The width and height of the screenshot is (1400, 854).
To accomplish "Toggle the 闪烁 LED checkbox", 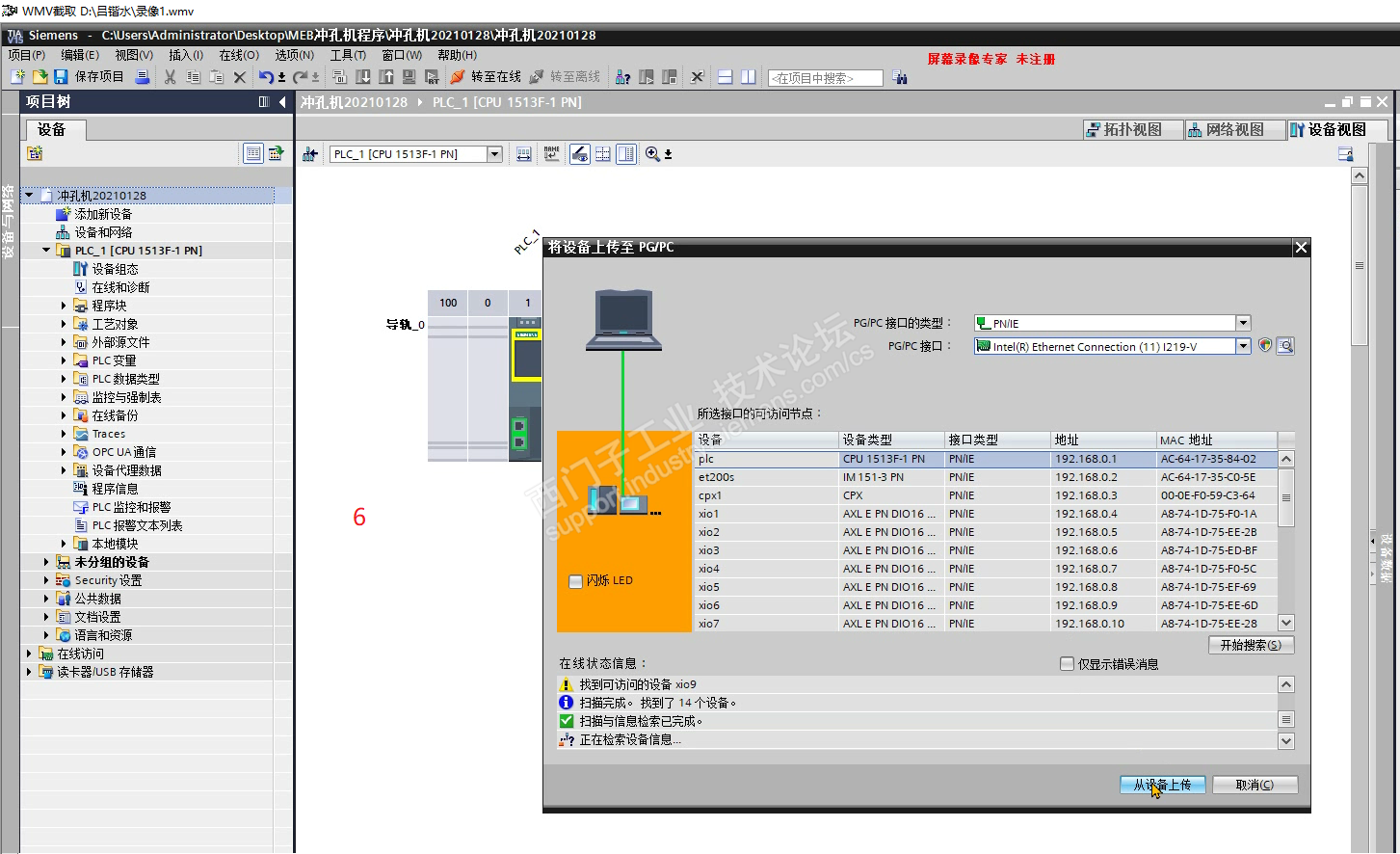I will [x=576, y=581].
